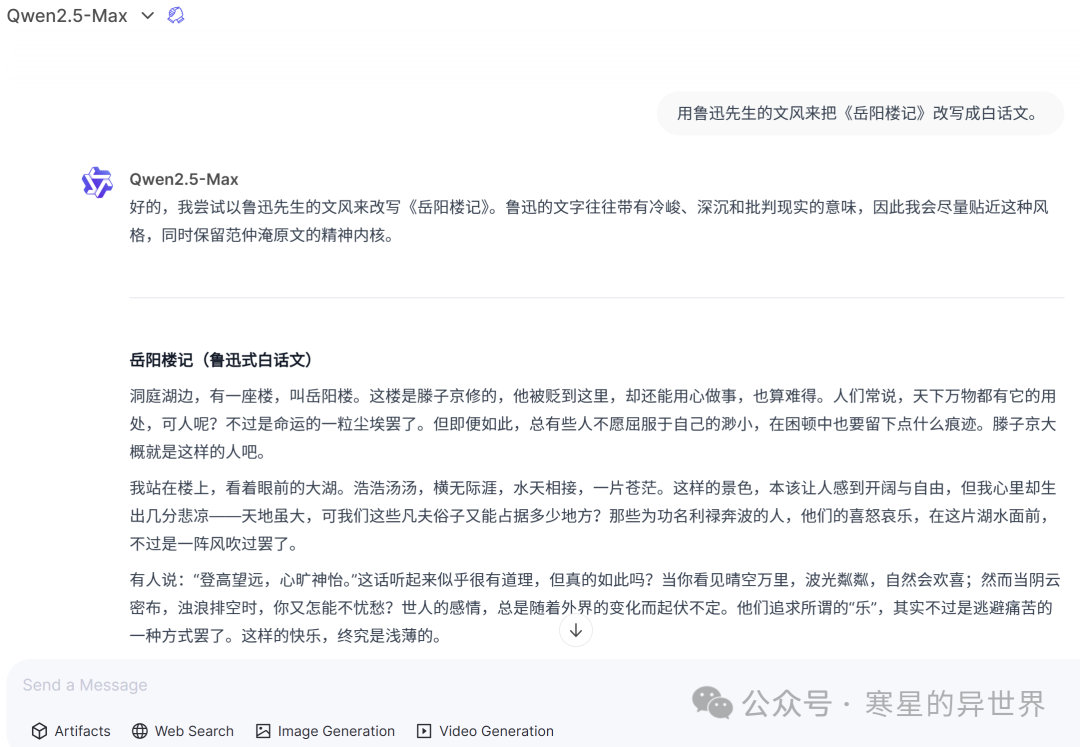Click the Web Search globe icon
Screen dimensions: 1080x747
coord(140,731)
